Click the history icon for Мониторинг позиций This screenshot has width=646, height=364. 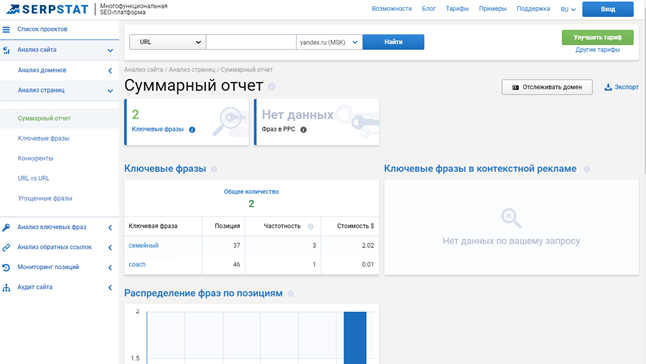[x=6, y=267]
